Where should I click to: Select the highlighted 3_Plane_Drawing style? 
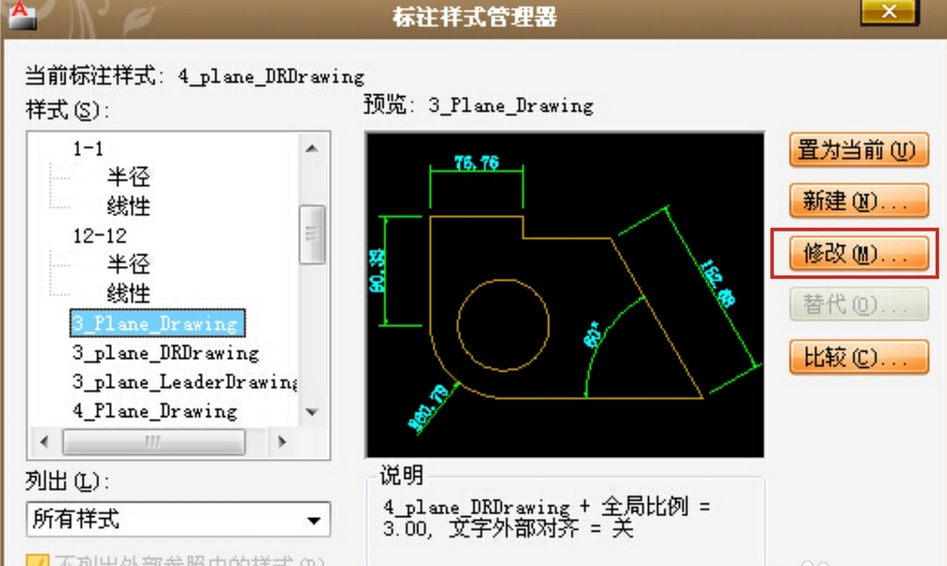pos(155,324)
